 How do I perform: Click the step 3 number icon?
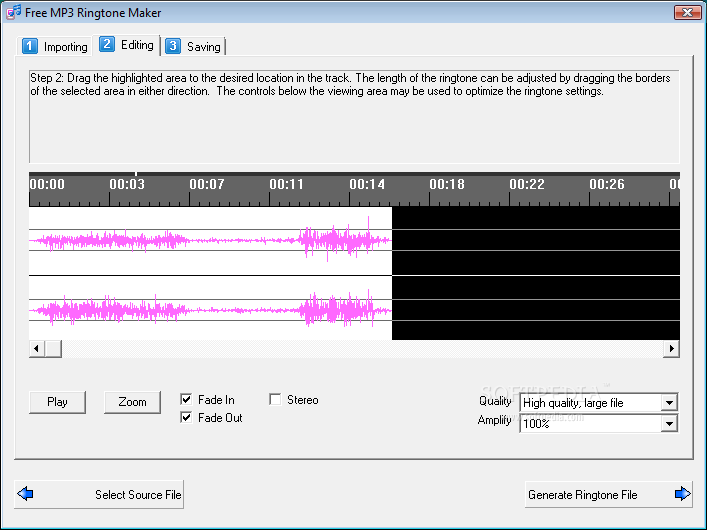pyautogui.click(x=173, y=46)
